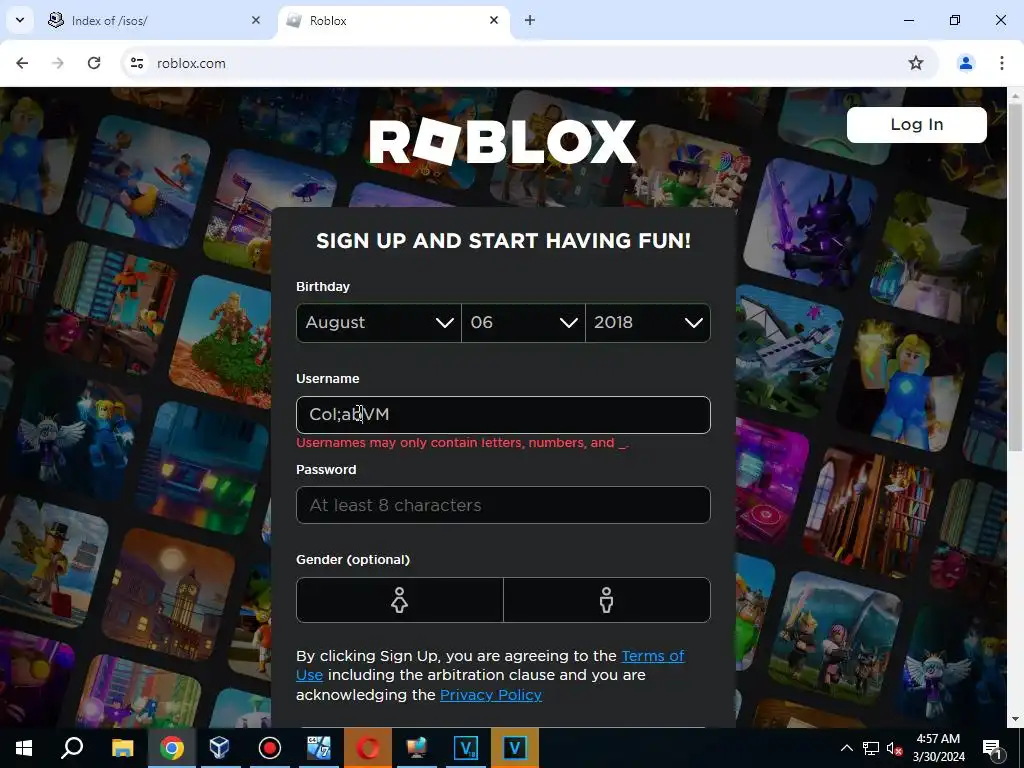Image resolution: width=1024 pixels, height=768 pixels.
Task: Open the Windows Start menu
Action: (x=24, y=748)
